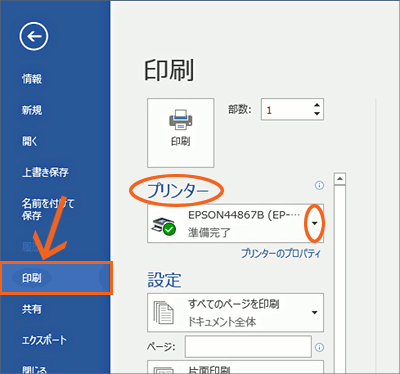Click the printer info icon beside プリンター
This screenshot has width=400, height=374.
319,185
